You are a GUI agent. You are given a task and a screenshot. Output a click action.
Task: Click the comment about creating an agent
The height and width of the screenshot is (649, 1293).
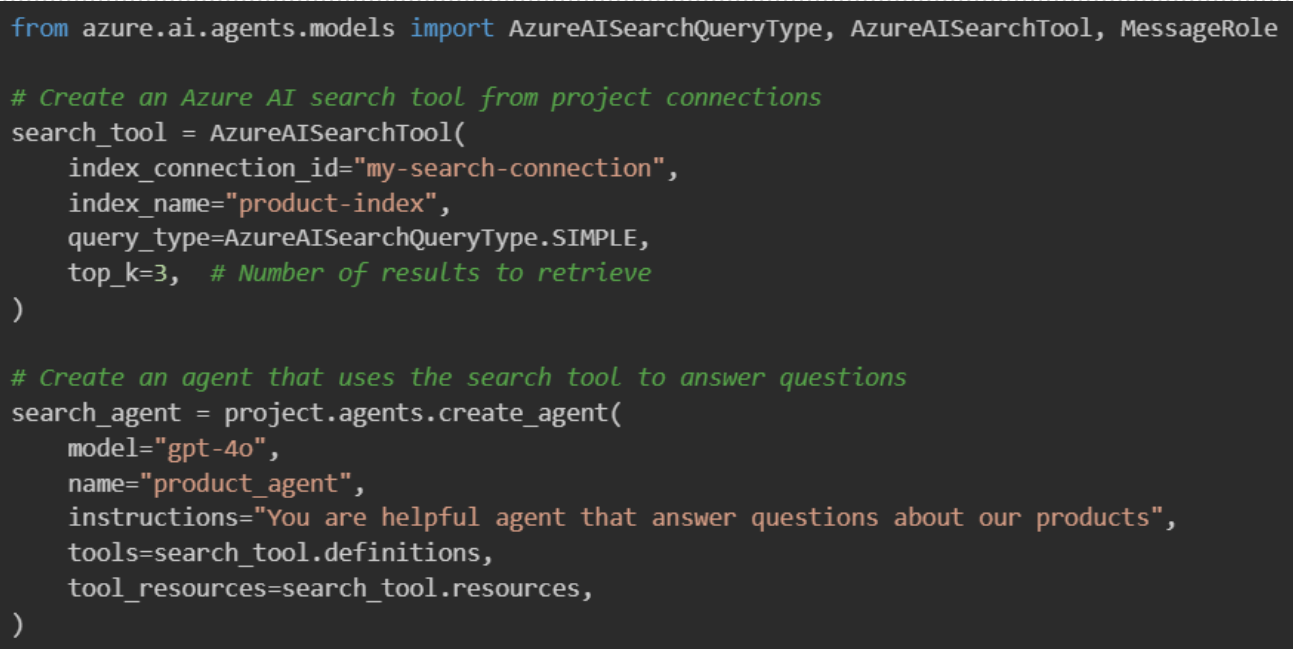click(x=459, y=378)
